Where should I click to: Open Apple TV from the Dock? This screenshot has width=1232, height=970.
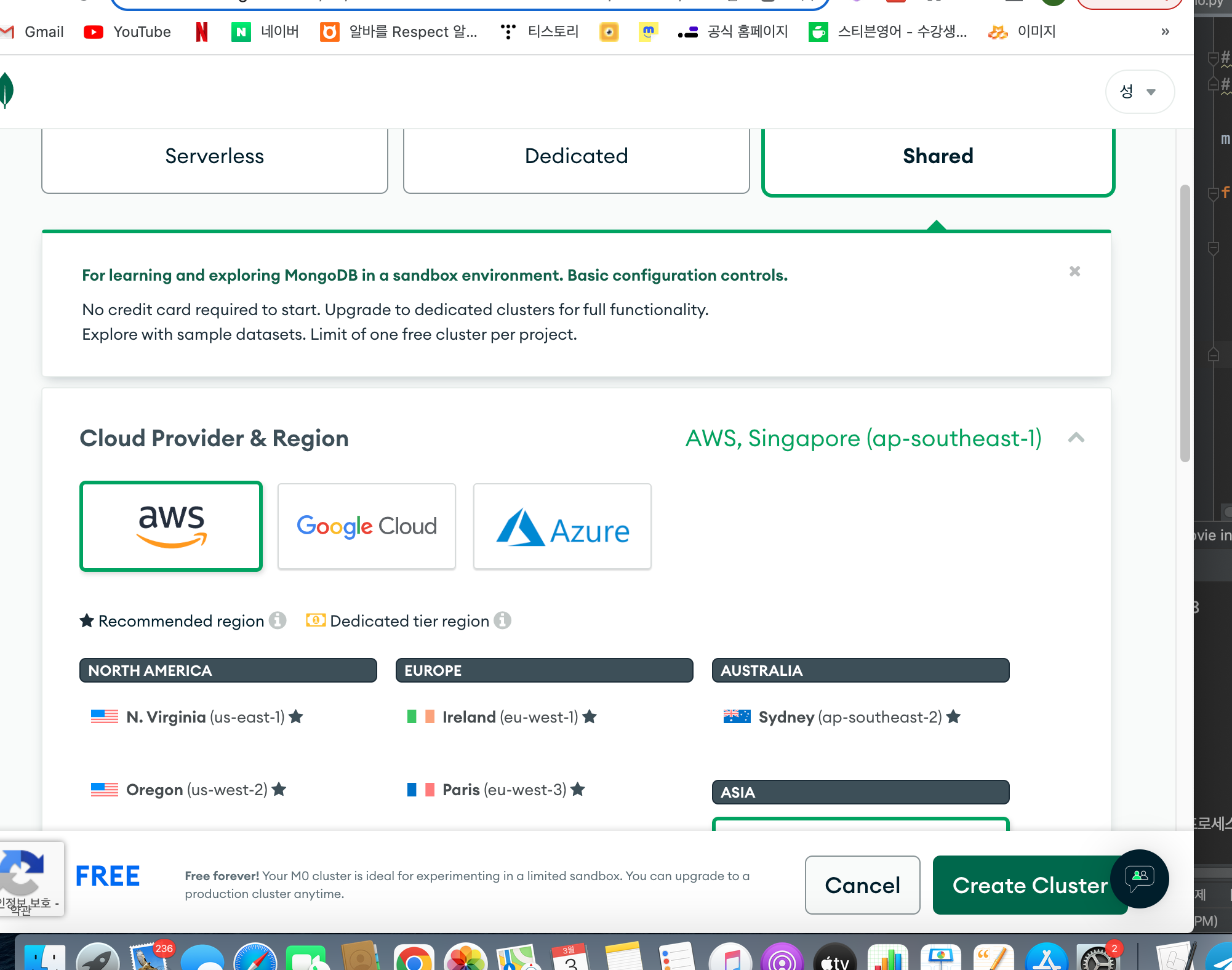point(834,956)
